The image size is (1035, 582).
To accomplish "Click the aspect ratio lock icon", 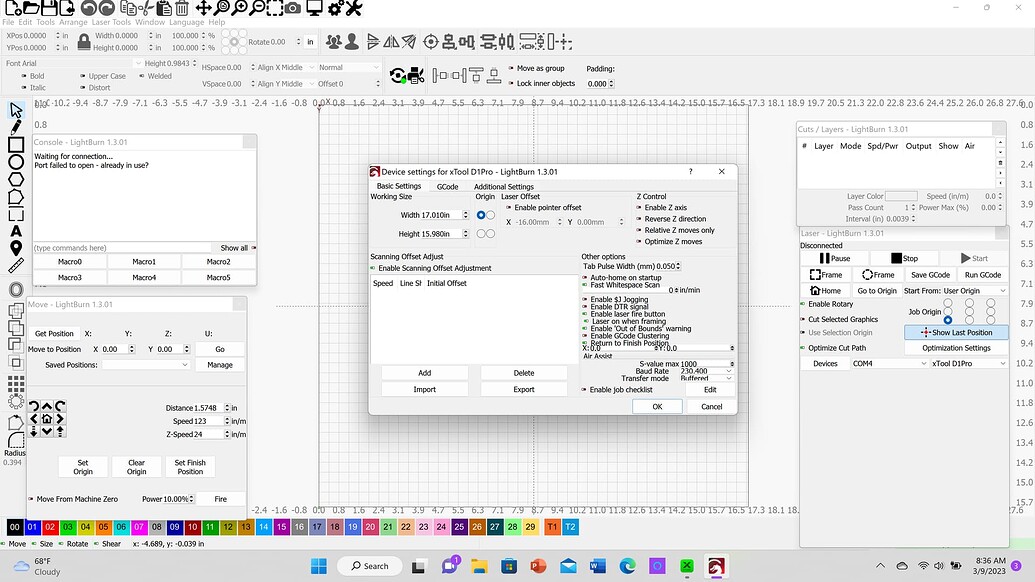I will pos(84,42).
